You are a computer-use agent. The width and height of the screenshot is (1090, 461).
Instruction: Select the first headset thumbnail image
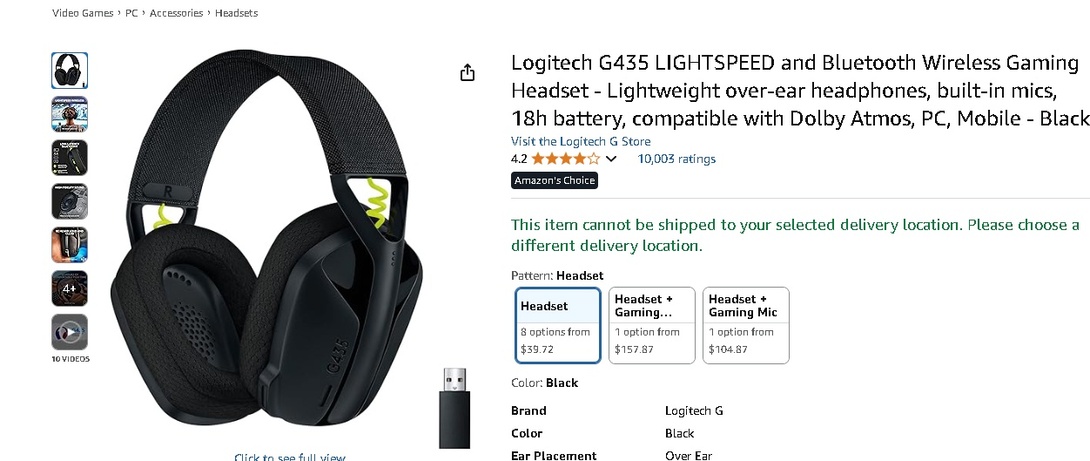(70, 70)
